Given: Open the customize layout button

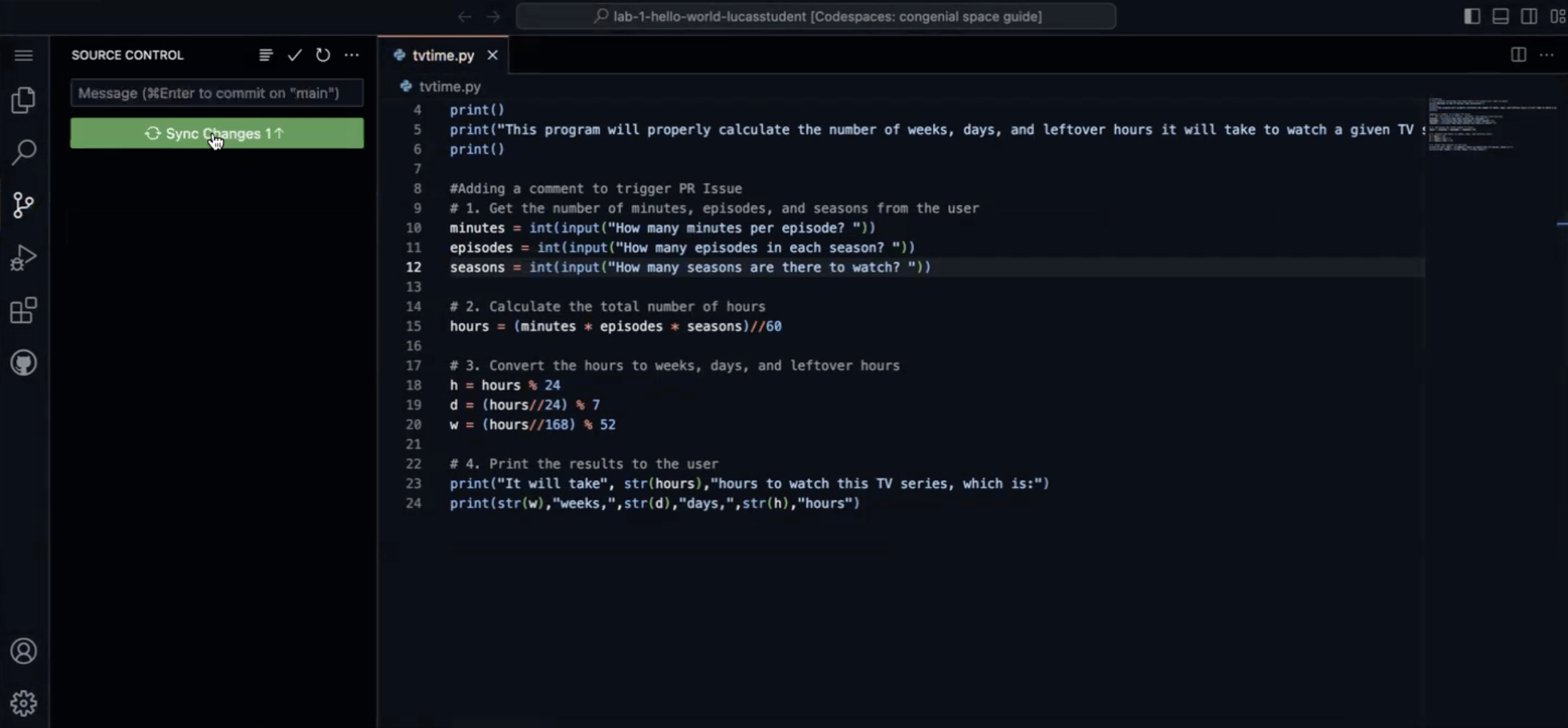Looking at the screenshot, I should [1557, 16].
